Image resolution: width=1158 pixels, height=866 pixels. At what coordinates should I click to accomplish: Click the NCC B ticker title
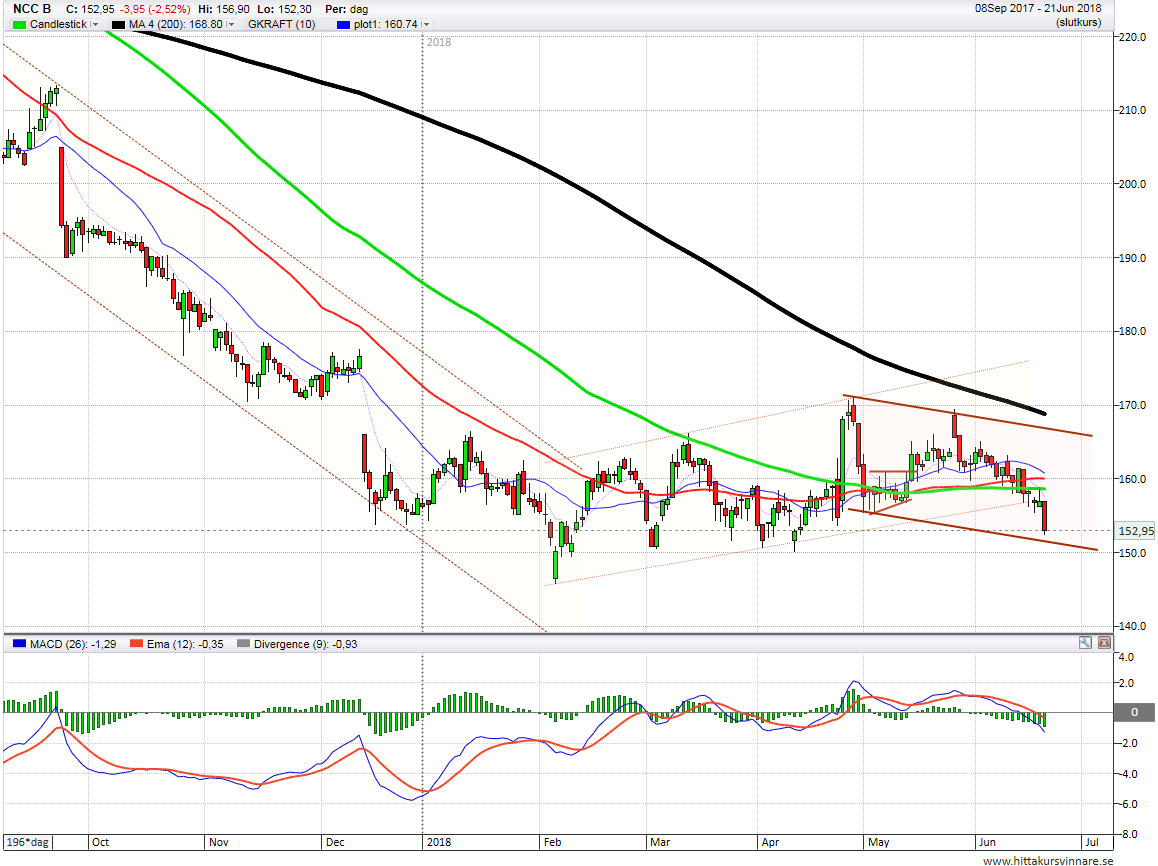click(32, 9)
